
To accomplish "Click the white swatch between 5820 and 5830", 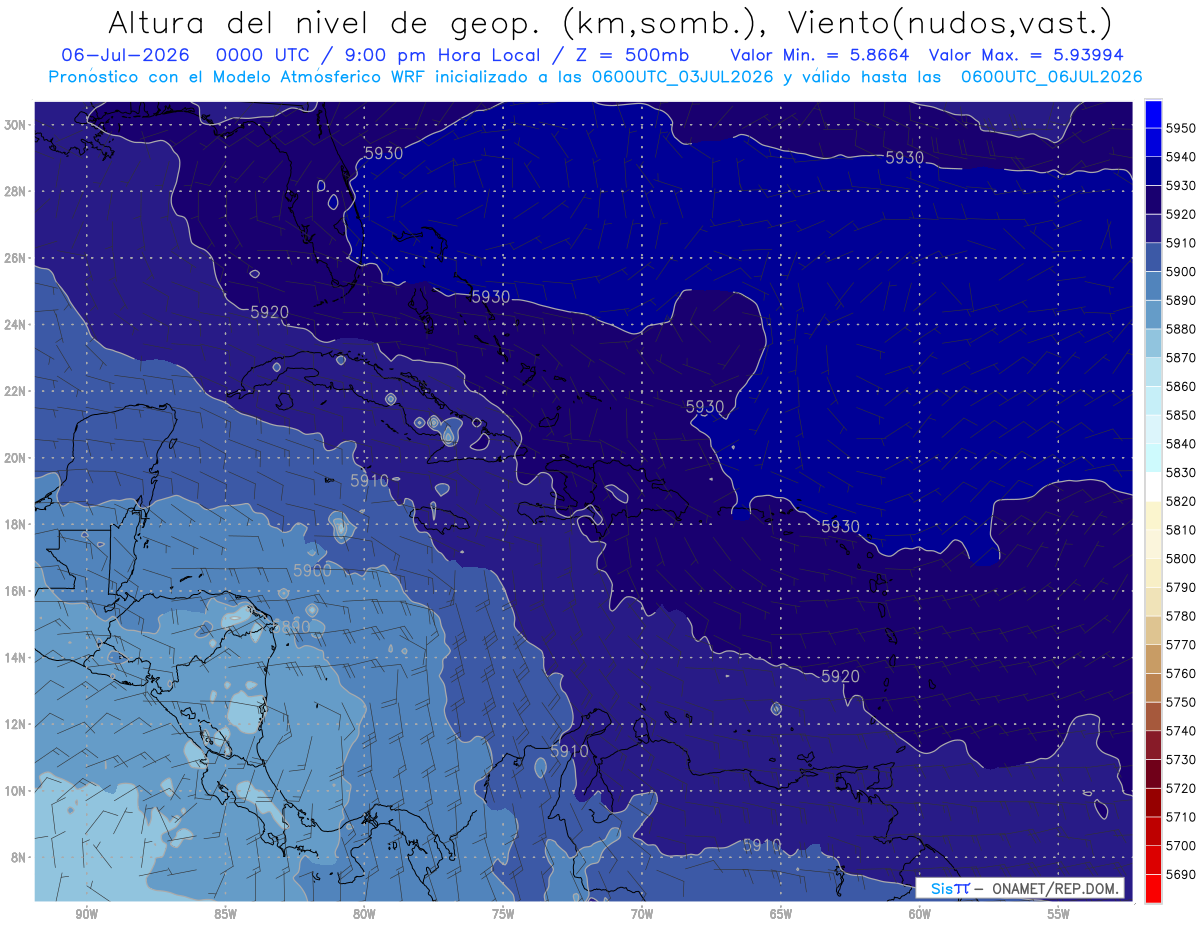I will click(x=1153, y=486).
